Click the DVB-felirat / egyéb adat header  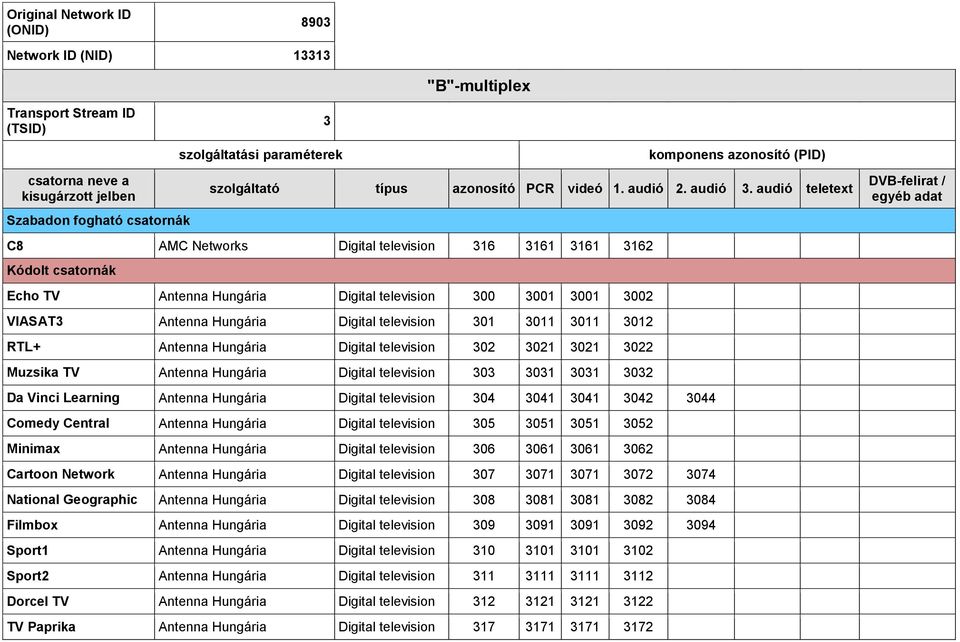tap(907, 188)
